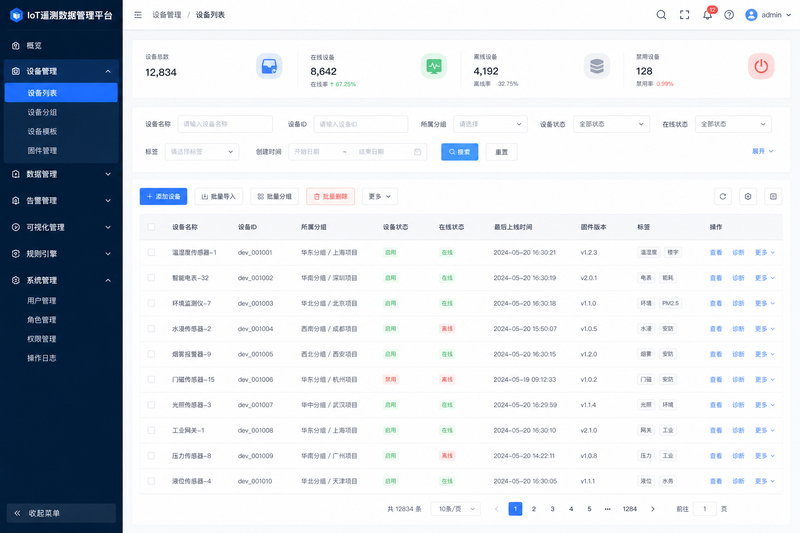Open the 所属分组 dropdown filter

[490, 124]
